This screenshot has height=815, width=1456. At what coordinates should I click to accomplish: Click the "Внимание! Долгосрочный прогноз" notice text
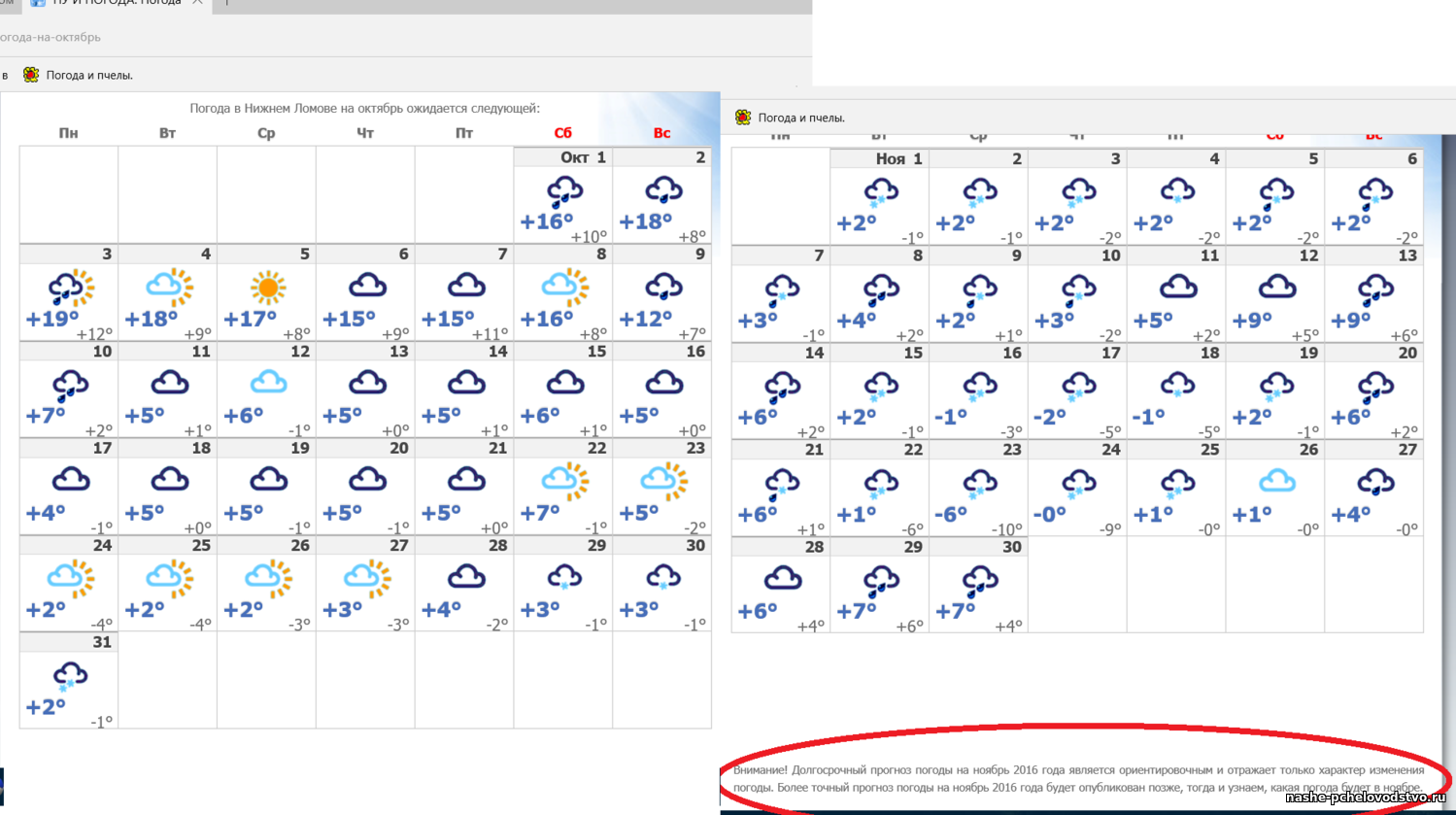pos(1078,778)
